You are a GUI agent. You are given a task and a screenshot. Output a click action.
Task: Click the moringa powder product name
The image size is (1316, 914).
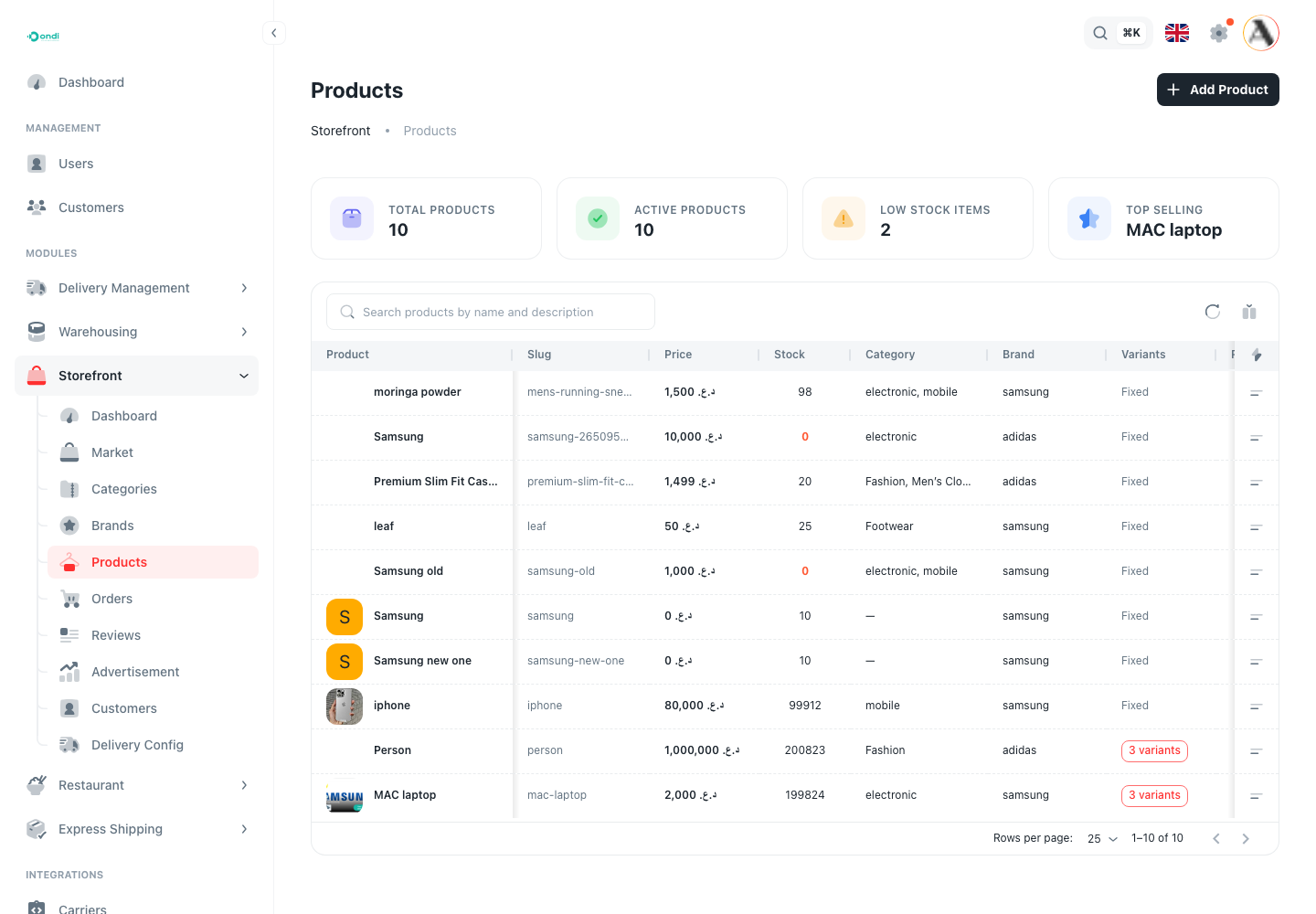point(418,392)
